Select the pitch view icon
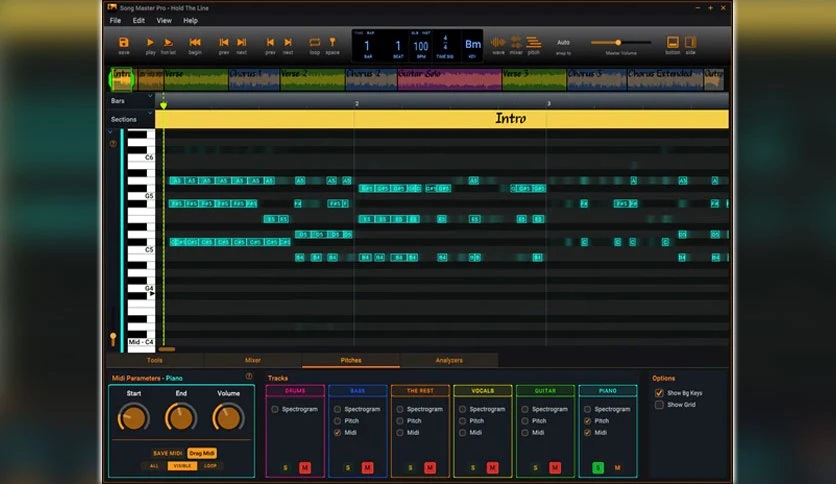 (534, 43)
